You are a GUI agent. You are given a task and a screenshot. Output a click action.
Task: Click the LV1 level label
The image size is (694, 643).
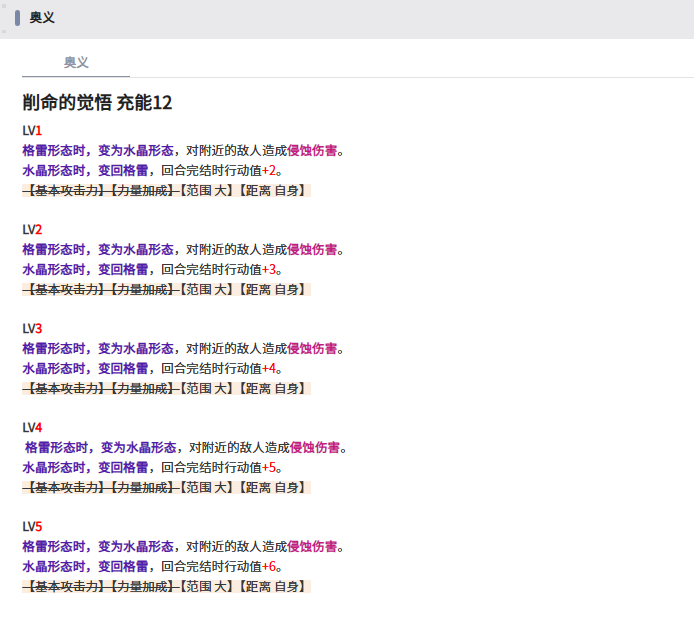[32, 131]
